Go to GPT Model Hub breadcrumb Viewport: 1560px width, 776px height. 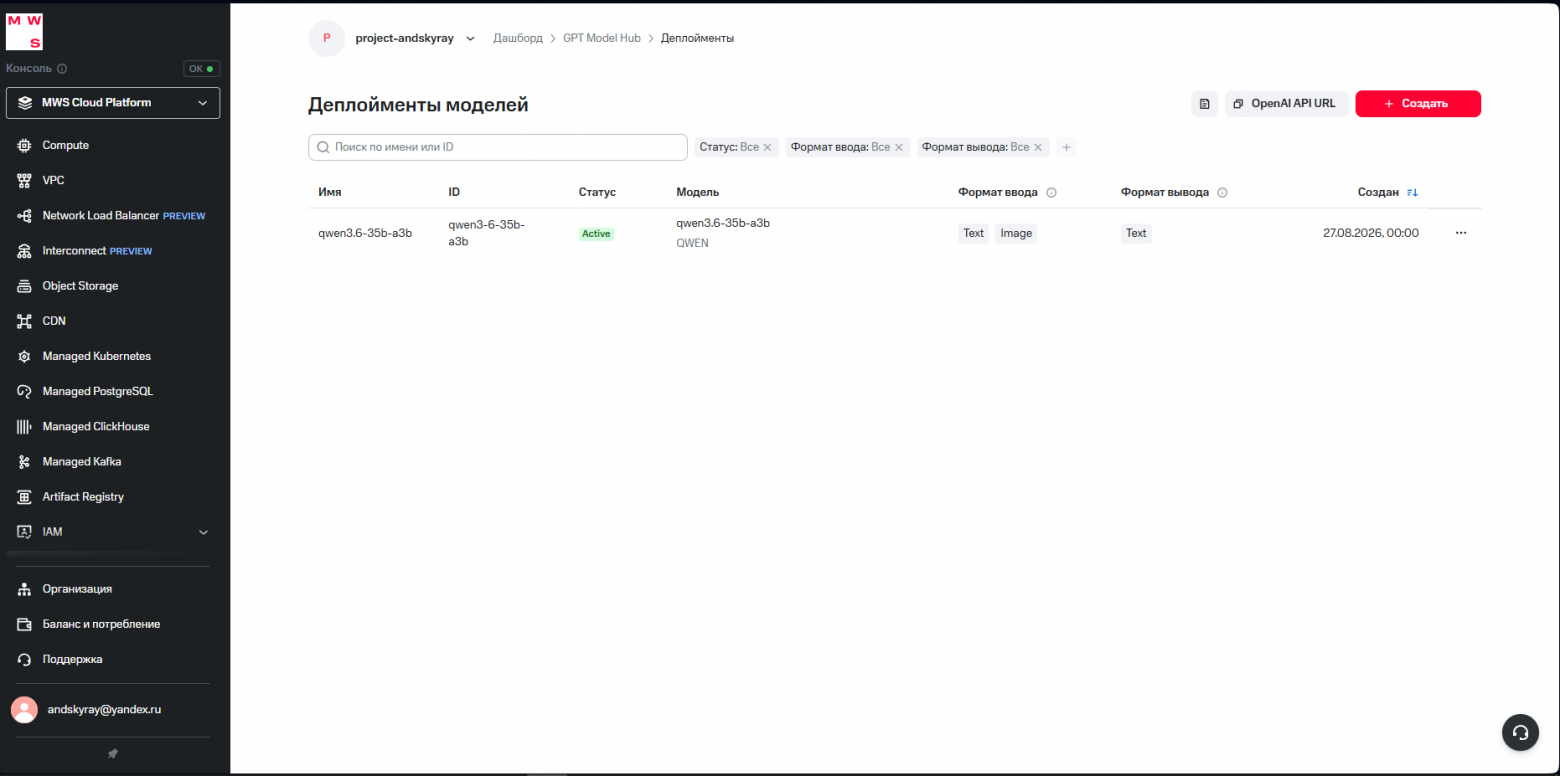tap(602, 38)
